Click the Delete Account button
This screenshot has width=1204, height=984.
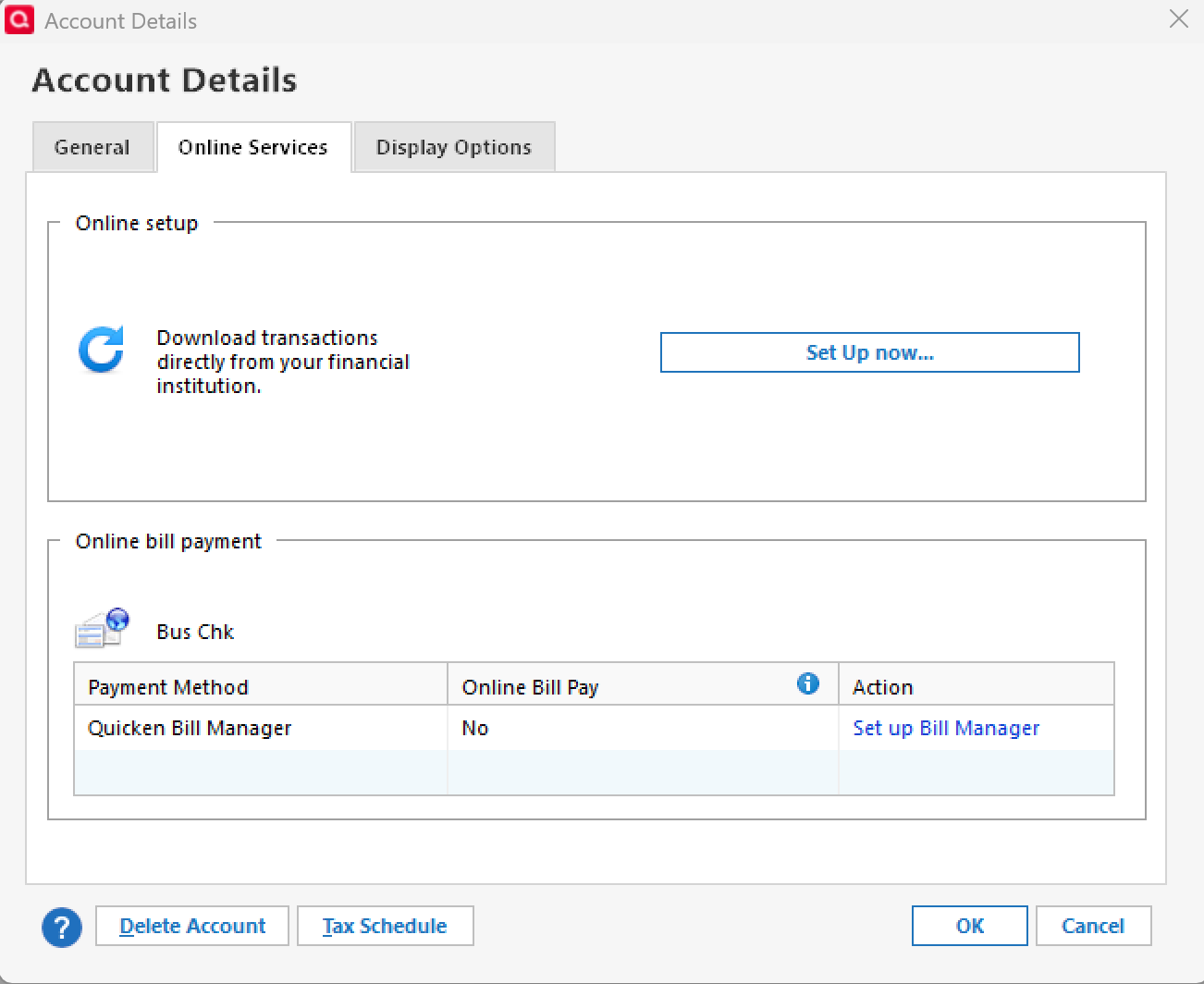click(x=192, y=926)
